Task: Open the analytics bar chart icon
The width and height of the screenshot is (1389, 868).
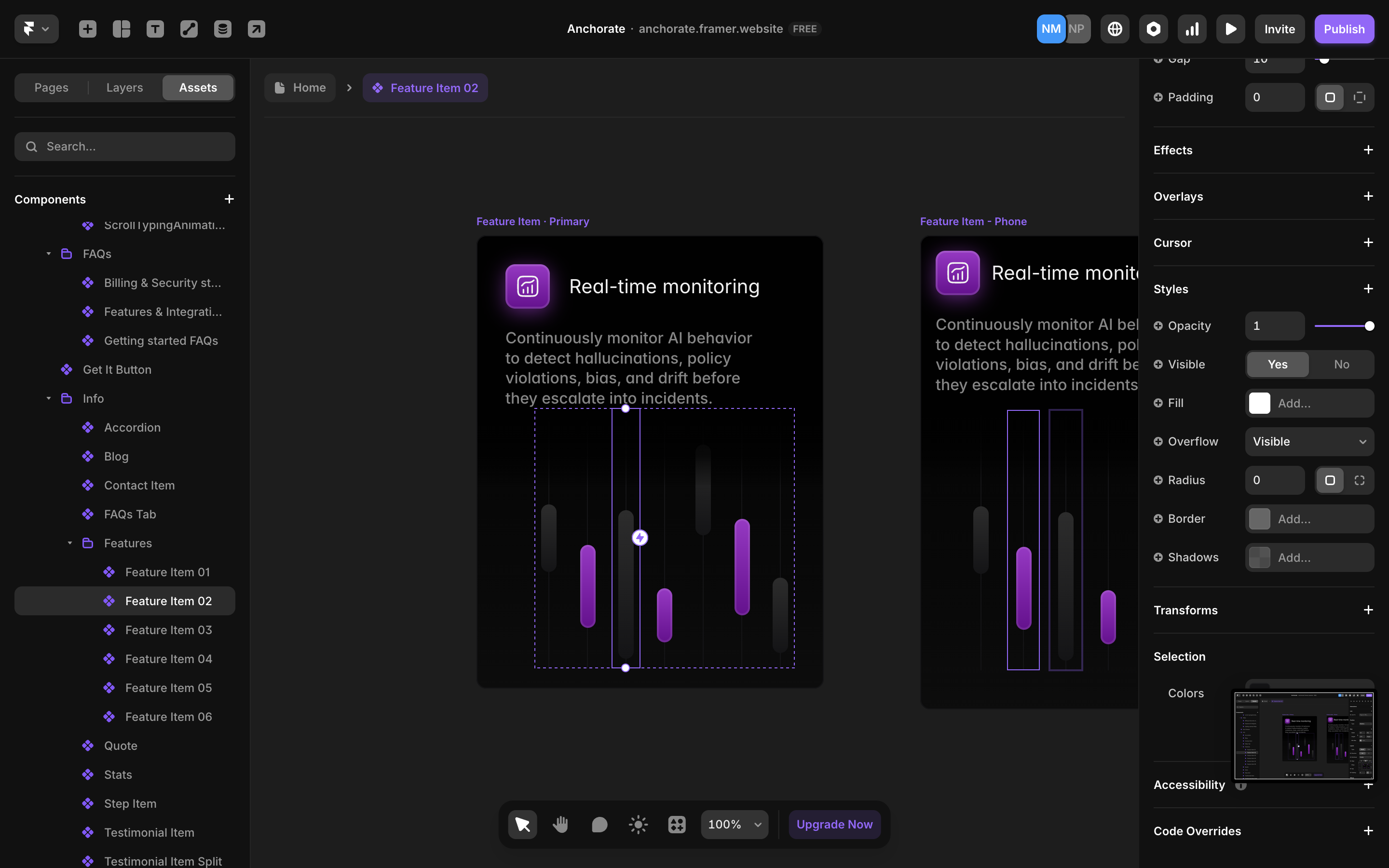Action: [1192, 29]
